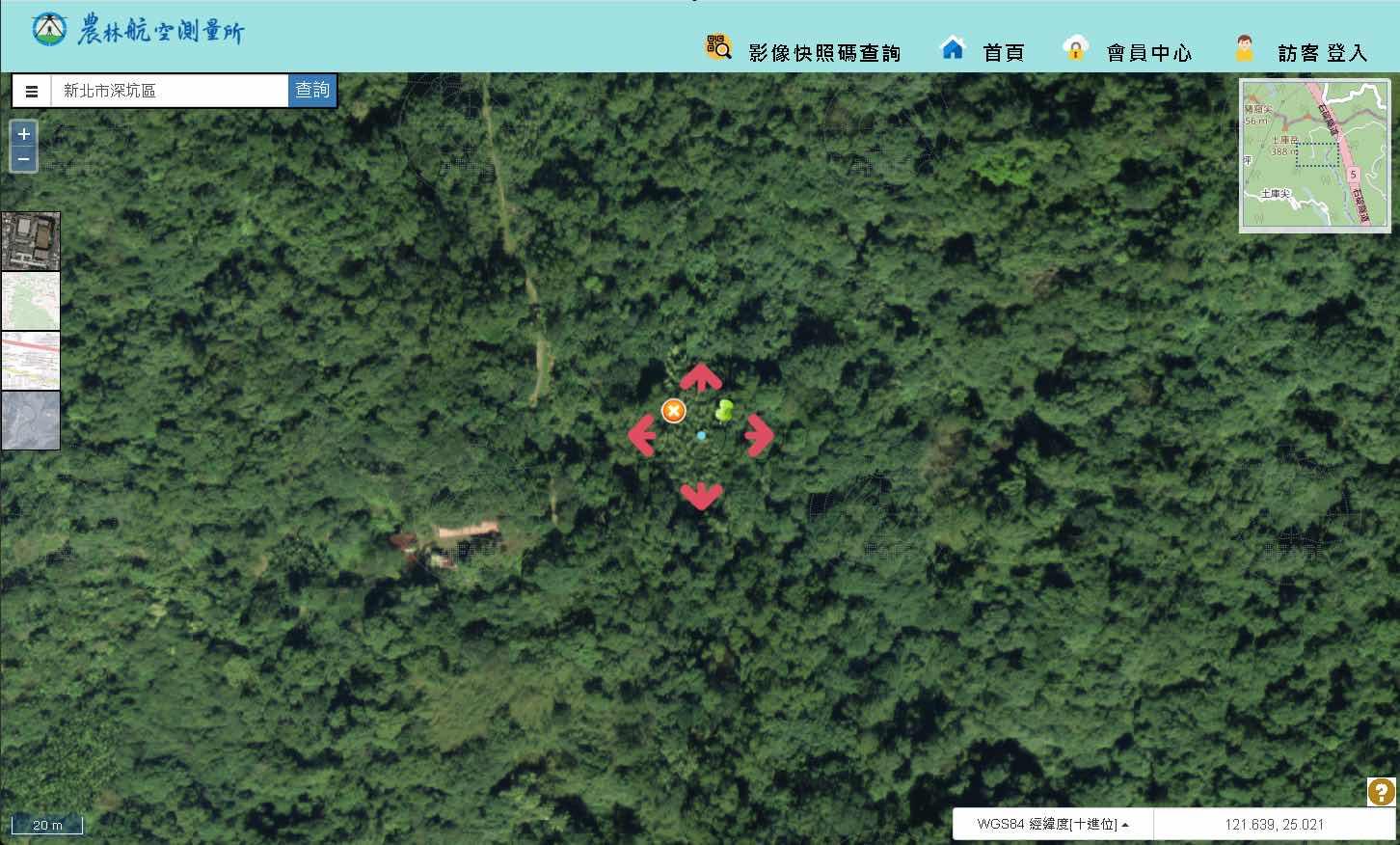
Task: Switch to green topographic basemap thumbnail
Action: click(x=31, y=302)
